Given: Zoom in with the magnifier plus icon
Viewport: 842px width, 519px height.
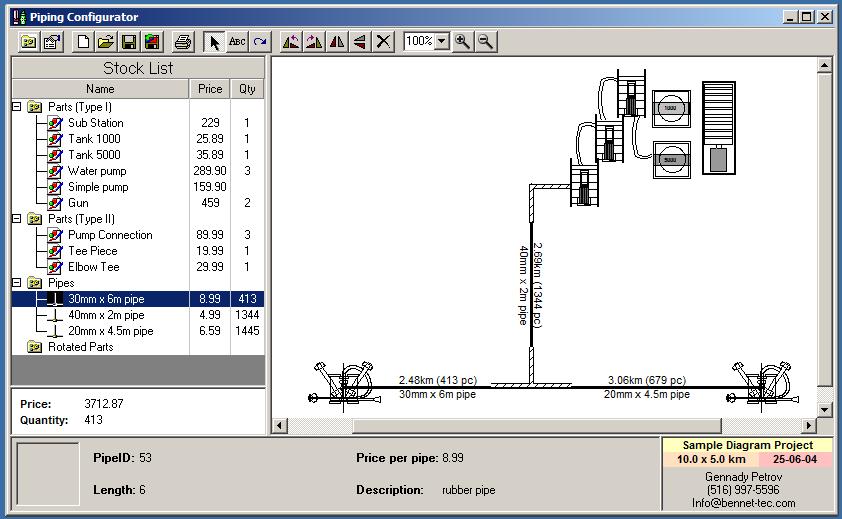Looking at the screenshot, I should coord(463,41).
